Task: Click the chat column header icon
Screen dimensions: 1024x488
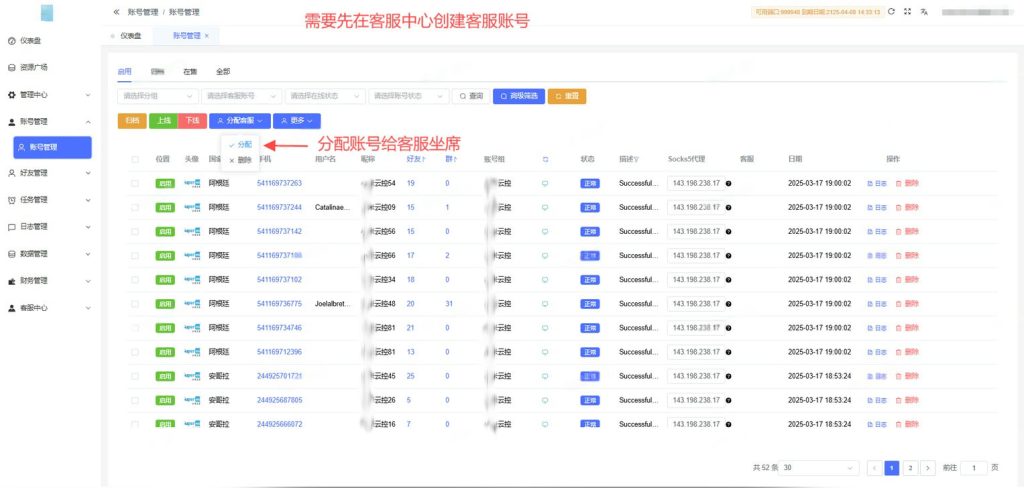Action: pyautogui.click(x=545, y=159)
